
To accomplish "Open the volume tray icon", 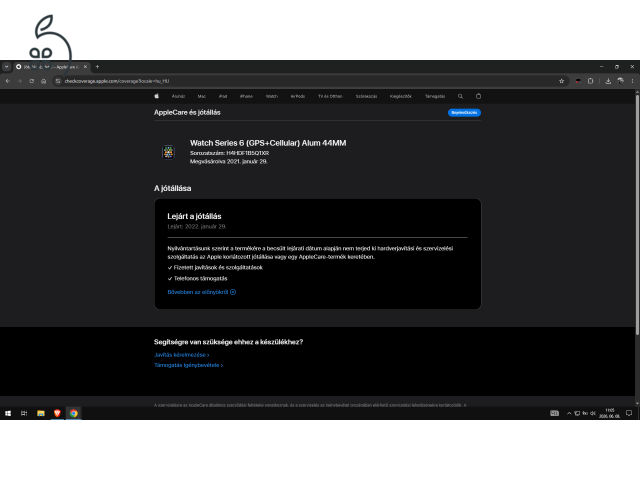I will (x=593, y=413).
